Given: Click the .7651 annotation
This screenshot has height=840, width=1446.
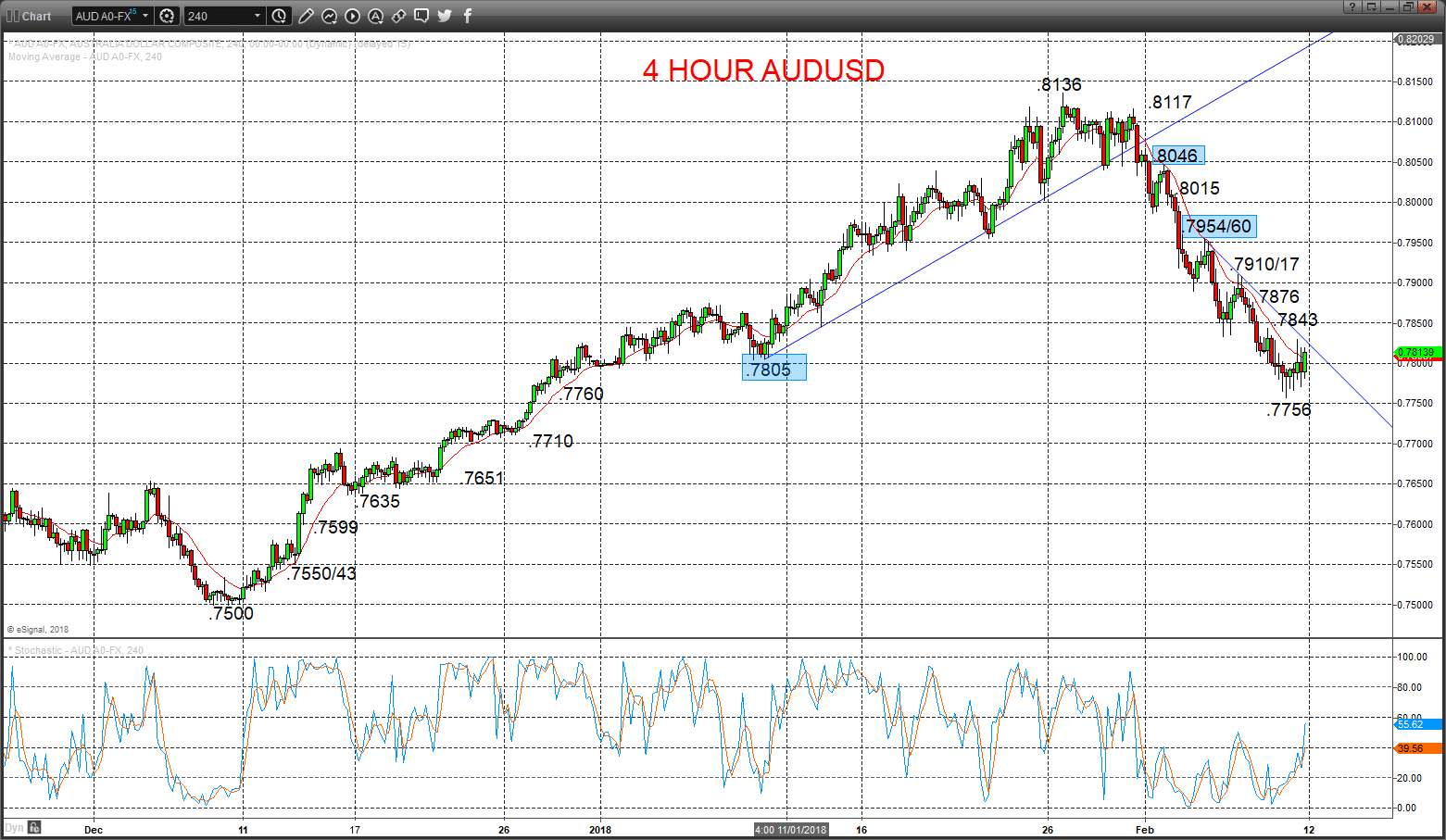Looking at the screenshot, I should [484, 478].
